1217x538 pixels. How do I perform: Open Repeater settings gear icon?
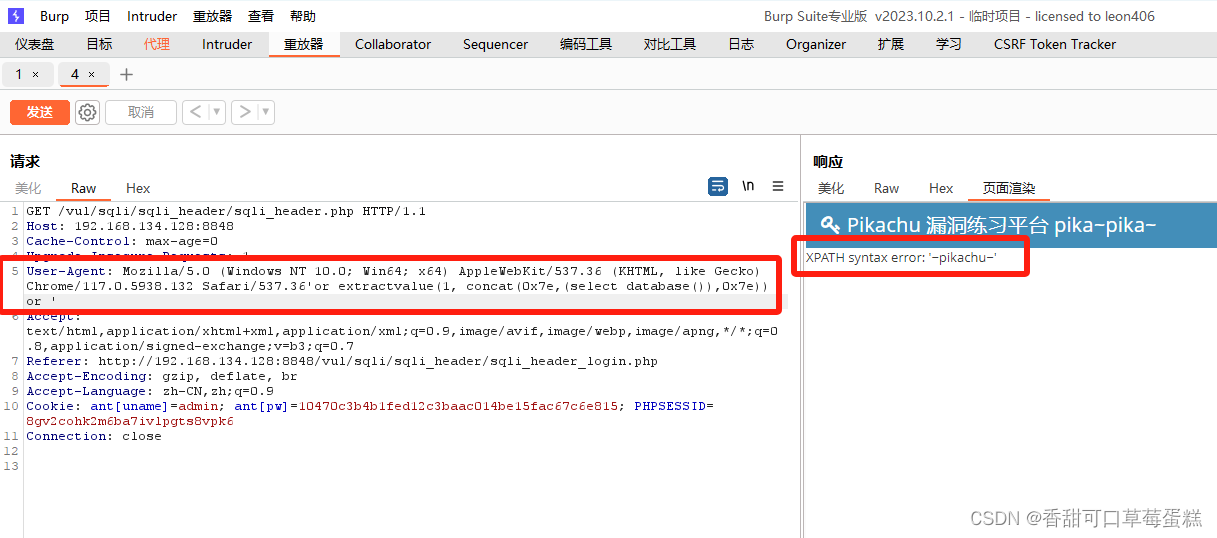click(x=88, y=112)
